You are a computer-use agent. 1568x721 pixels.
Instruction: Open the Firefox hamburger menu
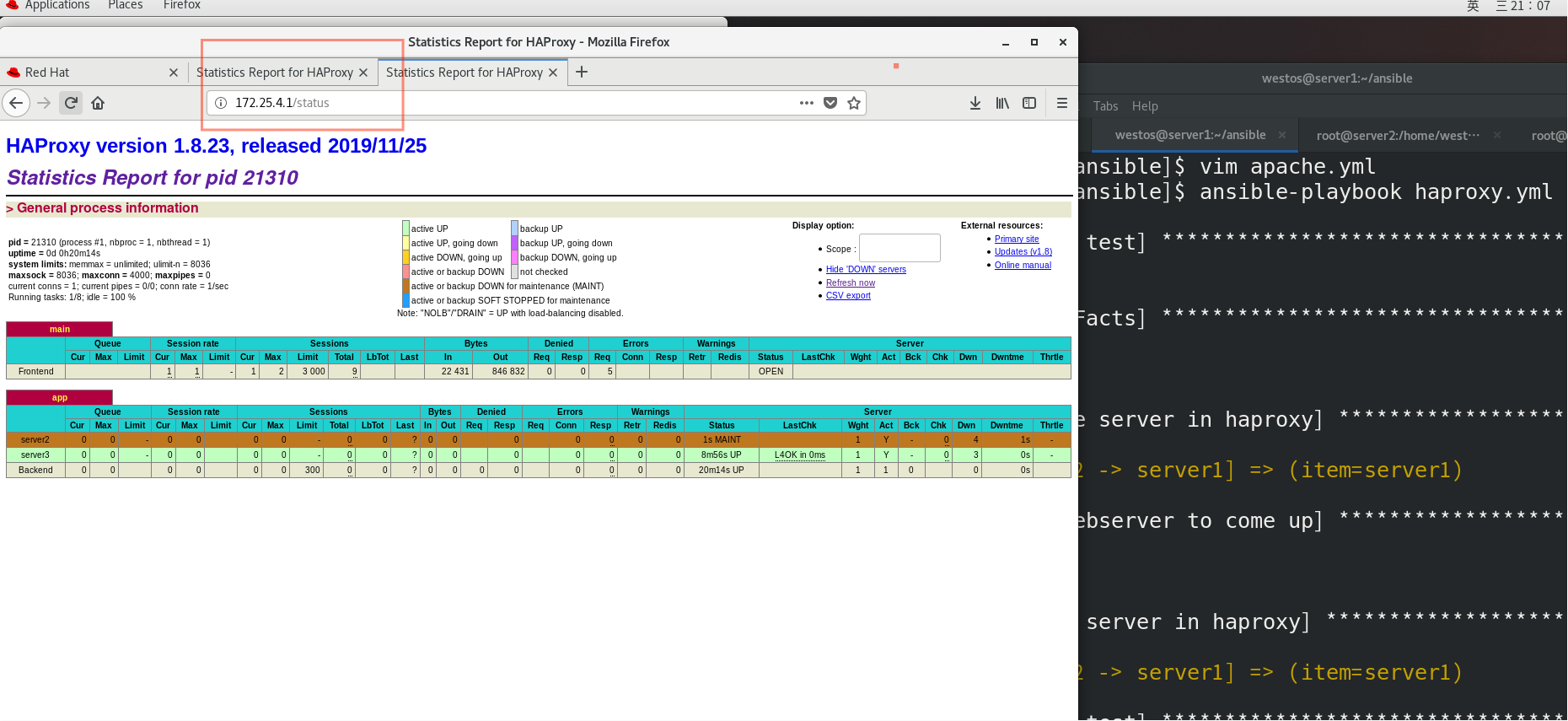pyautogui.click(x=1062, y=103)
